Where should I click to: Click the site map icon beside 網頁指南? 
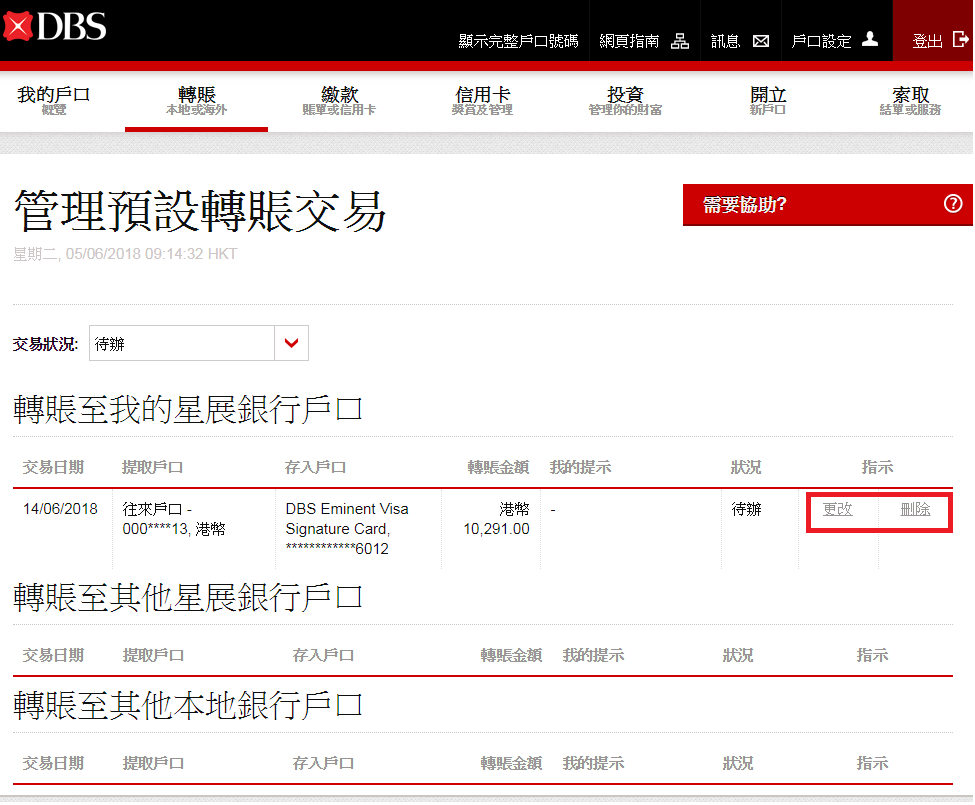[x=680, y=41]
